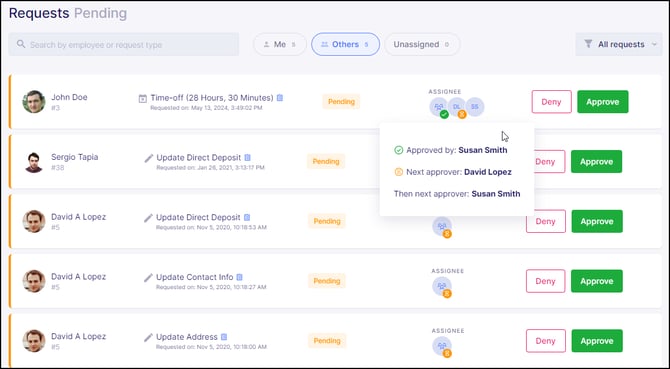Approve Sergio Tapia's direct deposit update
Screen dimensions: 670x369
[597, 161]
